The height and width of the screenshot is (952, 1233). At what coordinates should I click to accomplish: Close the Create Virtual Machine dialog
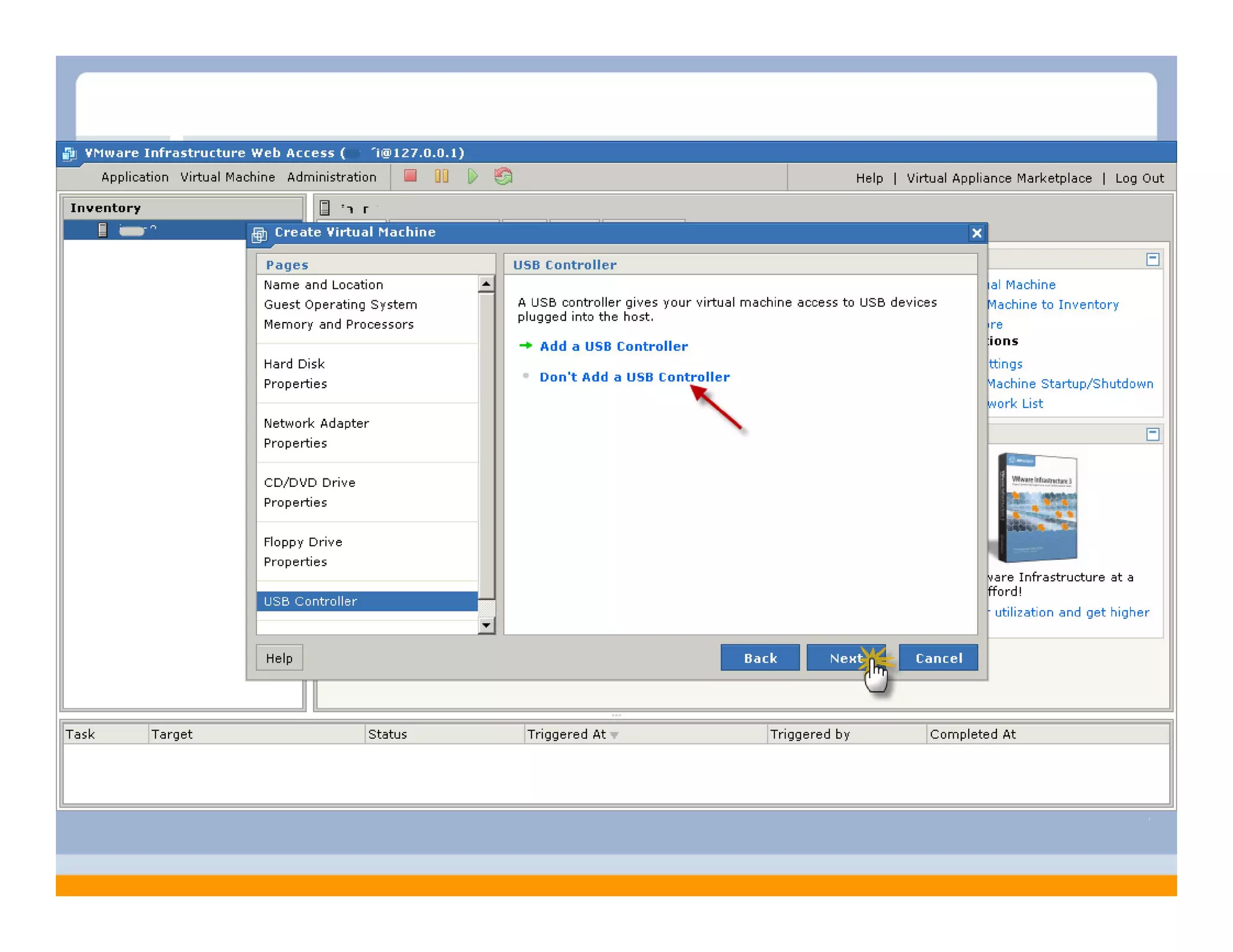(x=976, y=233)
